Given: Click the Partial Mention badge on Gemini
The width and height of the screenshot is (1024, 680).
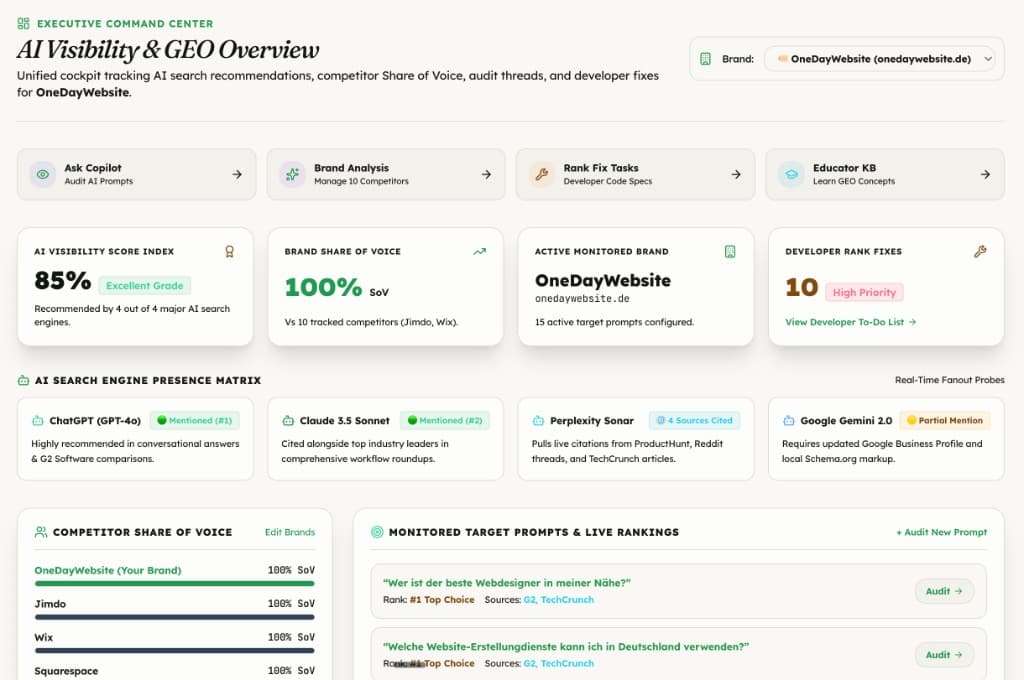Looking at the screenshot, I should click(x=945, y=421).
